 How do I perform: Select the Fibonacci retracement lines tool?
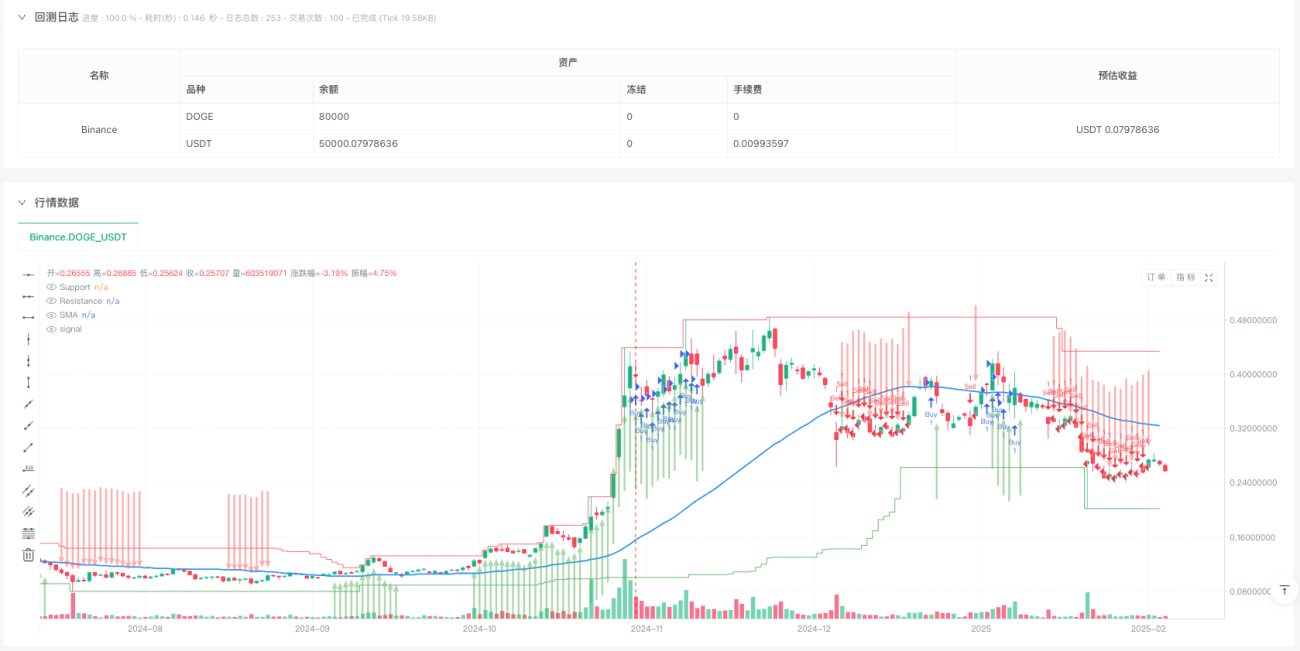pyautogui.click(x=28, y=533)
